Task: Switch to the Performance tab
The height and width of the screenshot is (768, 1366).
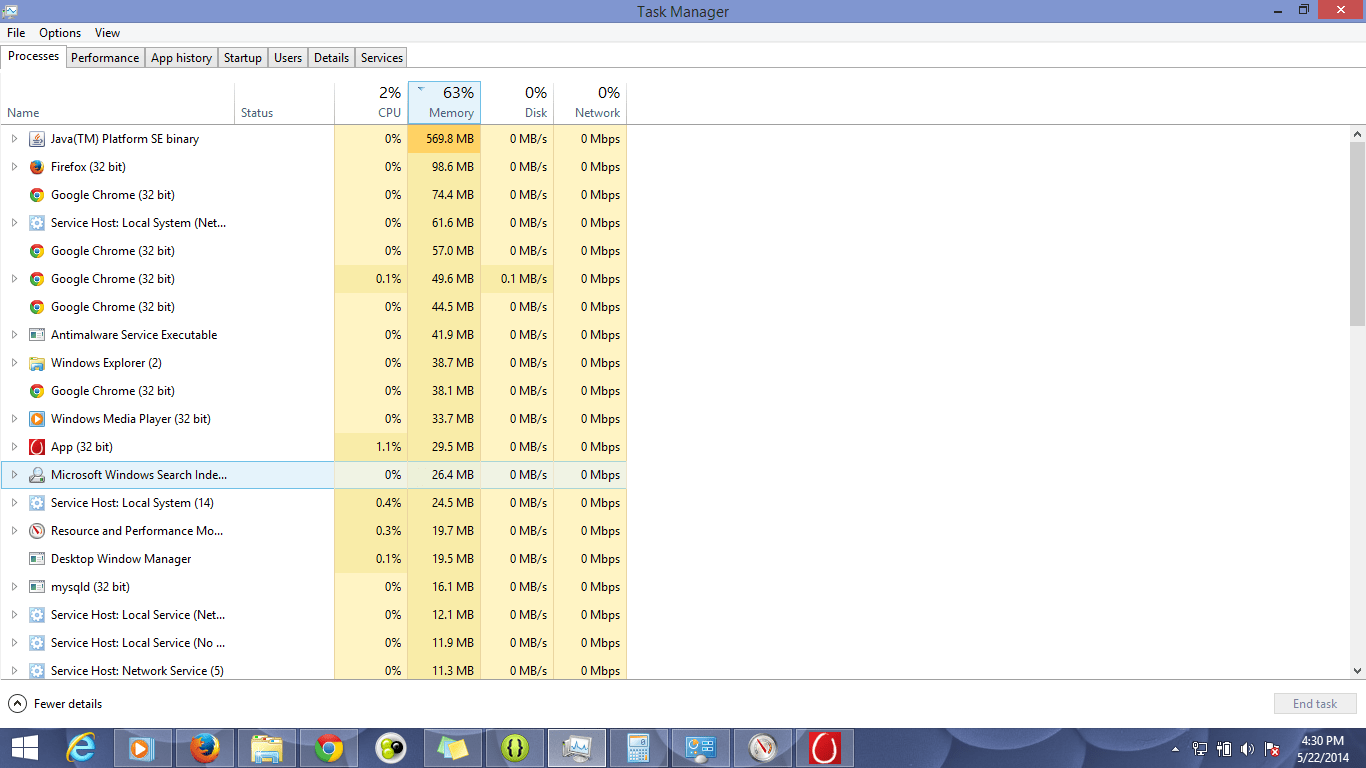Action: click(105, 58)
